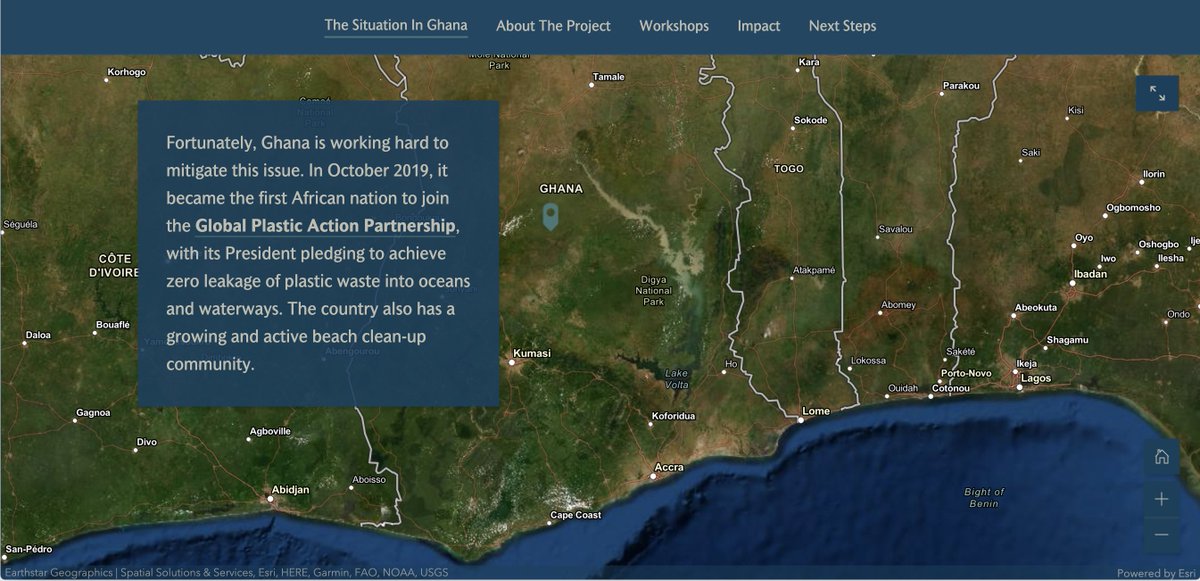The height and width of the screenshot is (581, 1200).
Task: Click the Accra city label
Action: coord(668,468)
